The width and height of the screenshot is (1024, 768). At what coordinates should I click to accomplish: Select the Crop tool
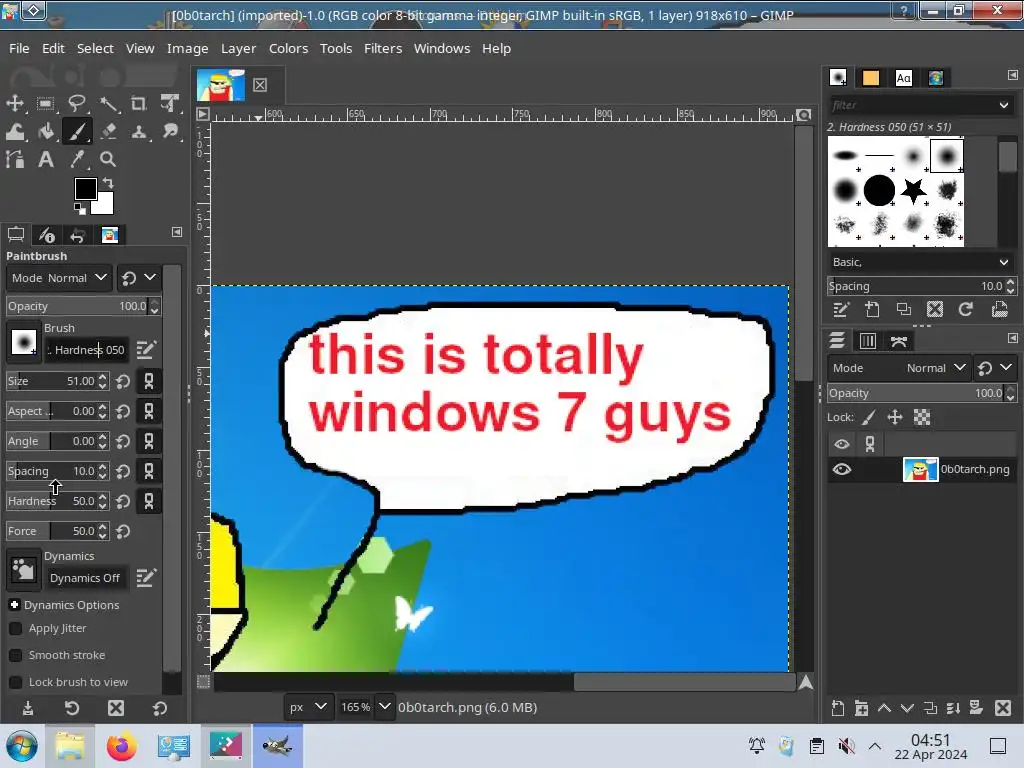tap(138, 103)
